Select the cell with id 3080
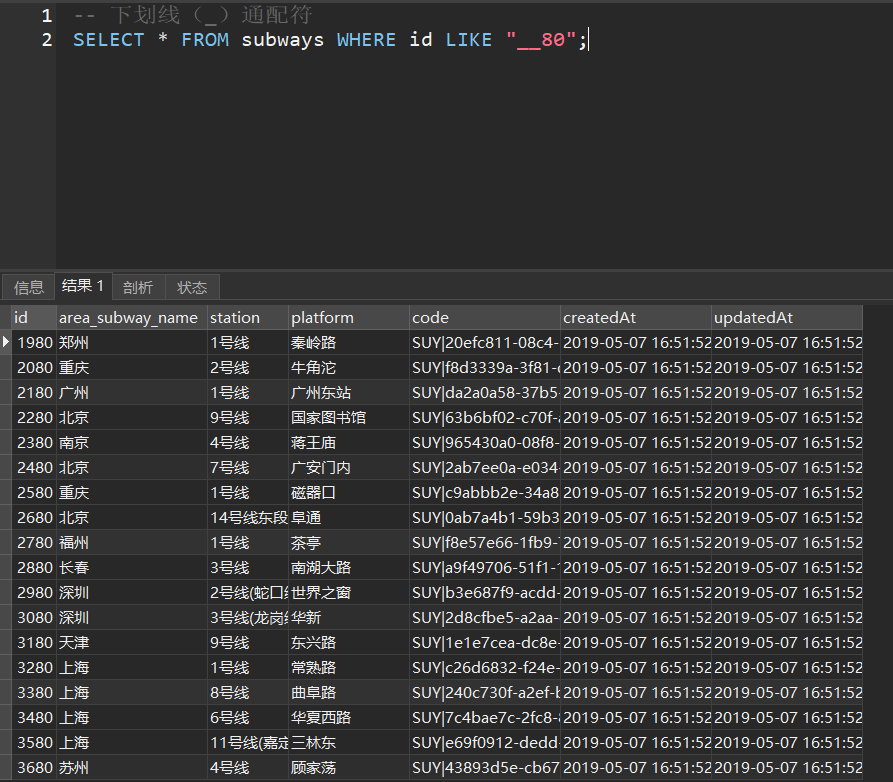This screenshot has width=893, height=782. pyautogui.click(x=34, y=618)
